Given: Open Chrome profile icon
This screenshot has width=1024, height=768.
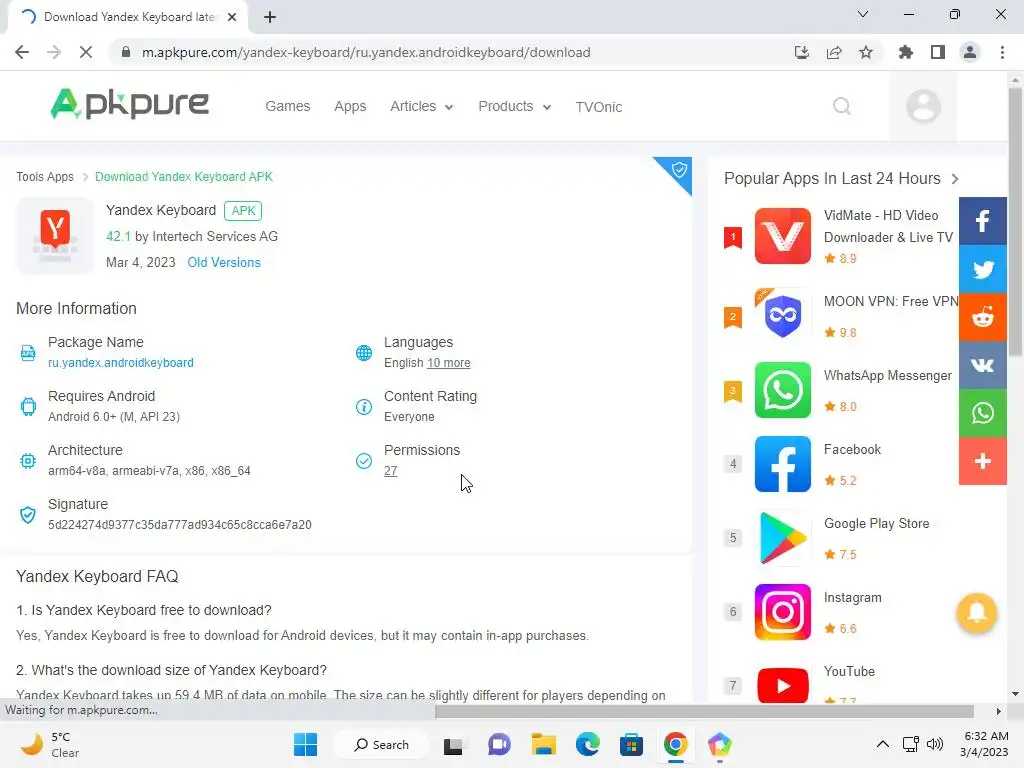Looking at the screenshot, I should pos(970,52).
